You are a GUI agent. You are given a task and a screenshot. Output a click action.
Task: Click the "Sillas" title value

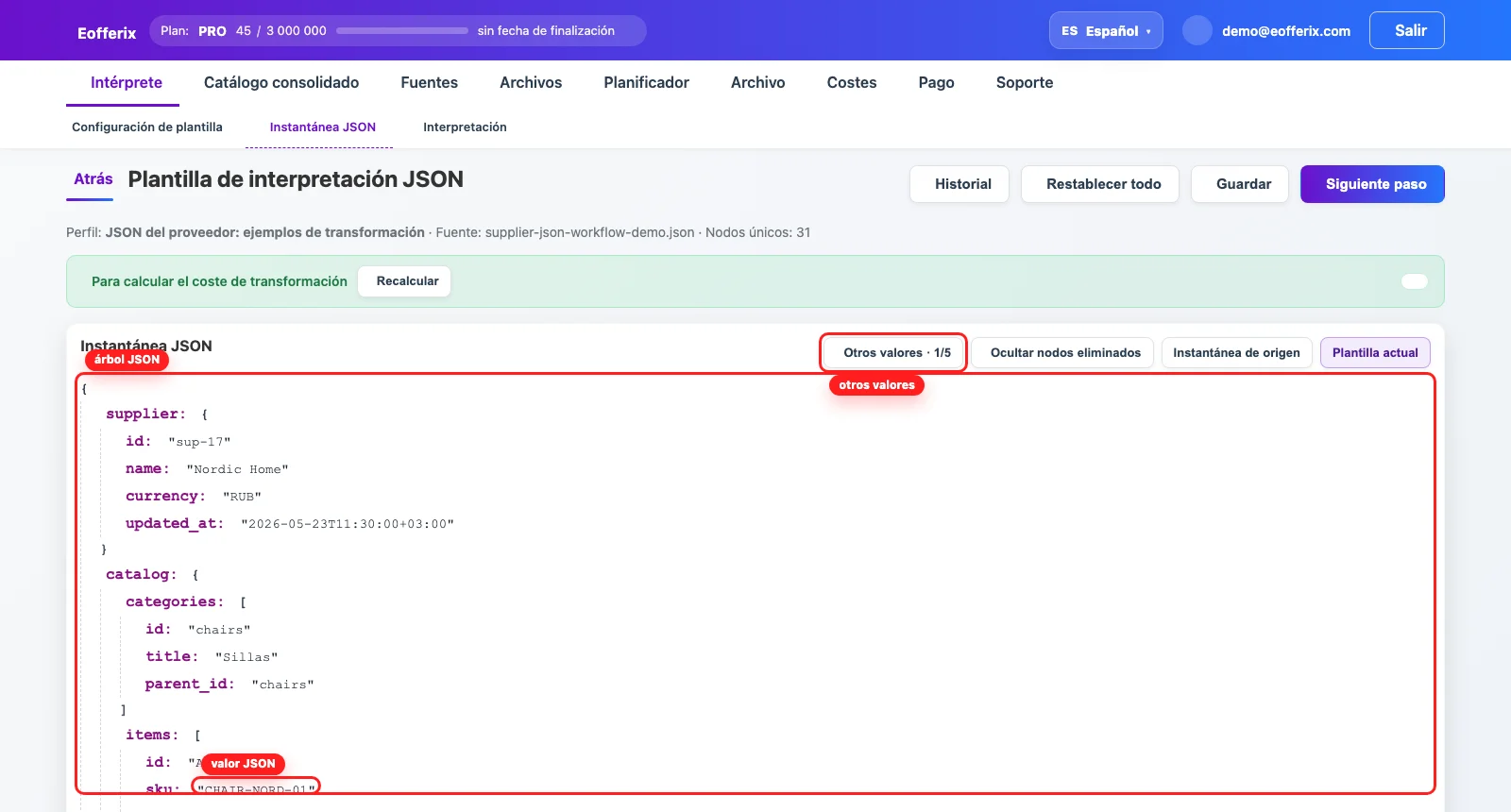pyautogui.click(x=246, y=657)
